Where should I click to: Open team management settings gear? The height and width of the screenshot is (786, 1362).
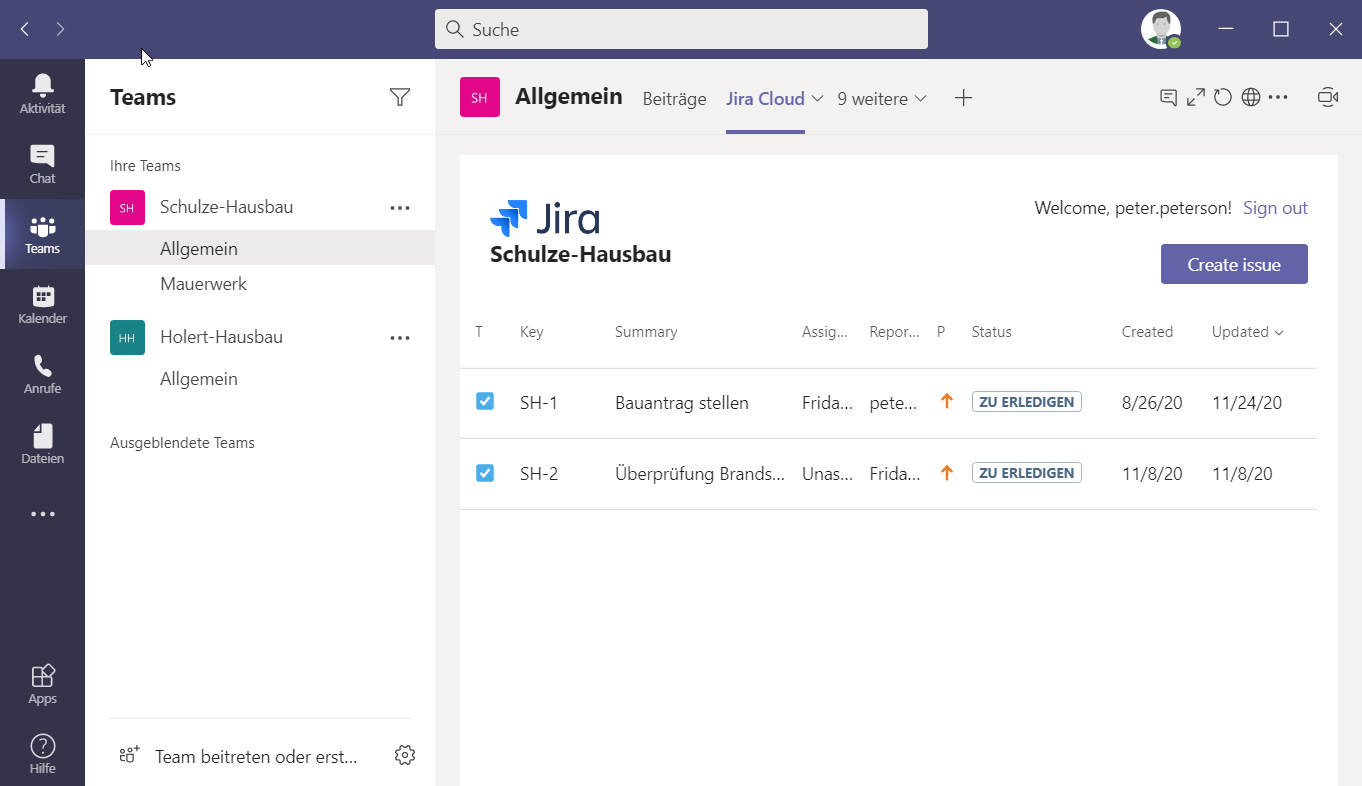[405, 755]
